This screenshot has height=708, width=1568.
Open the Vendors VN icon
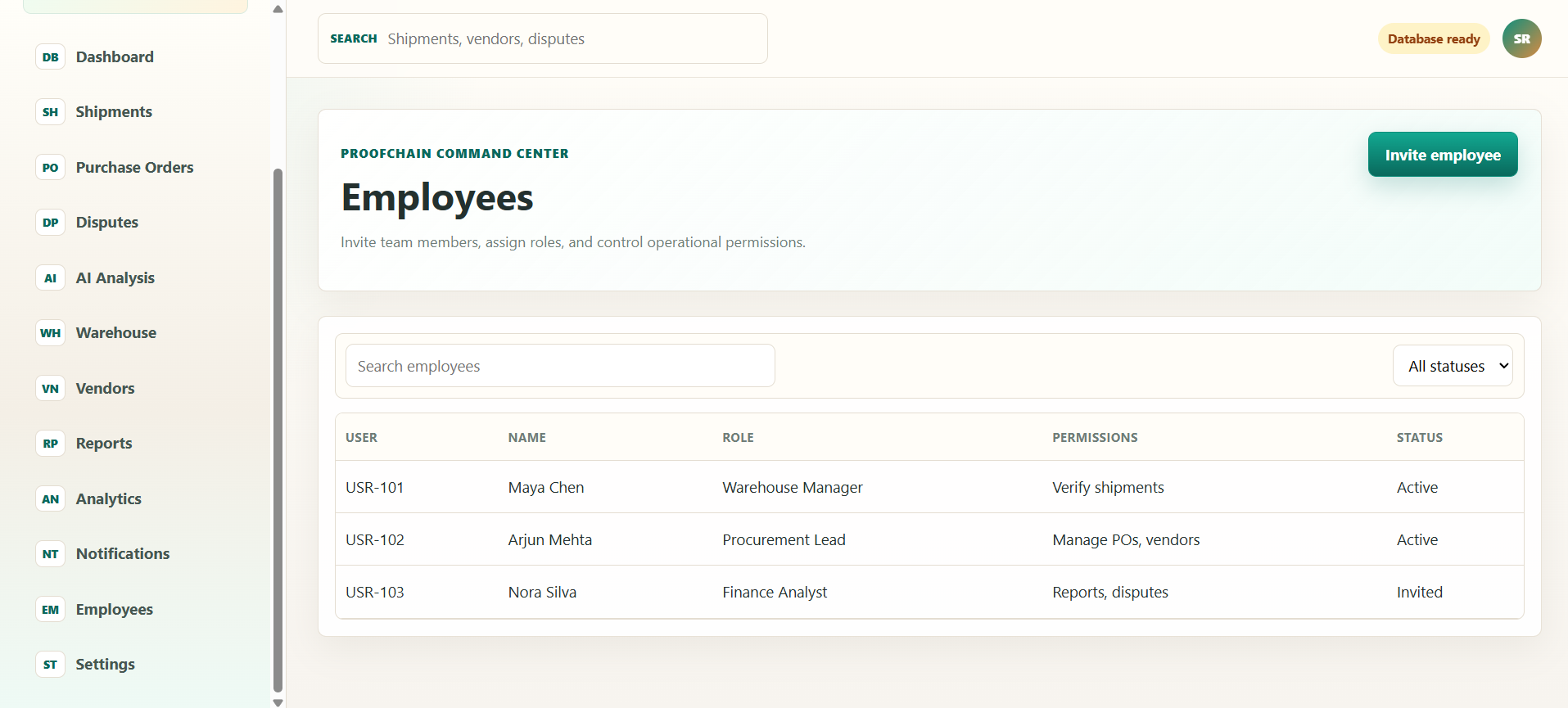point(51,389)
